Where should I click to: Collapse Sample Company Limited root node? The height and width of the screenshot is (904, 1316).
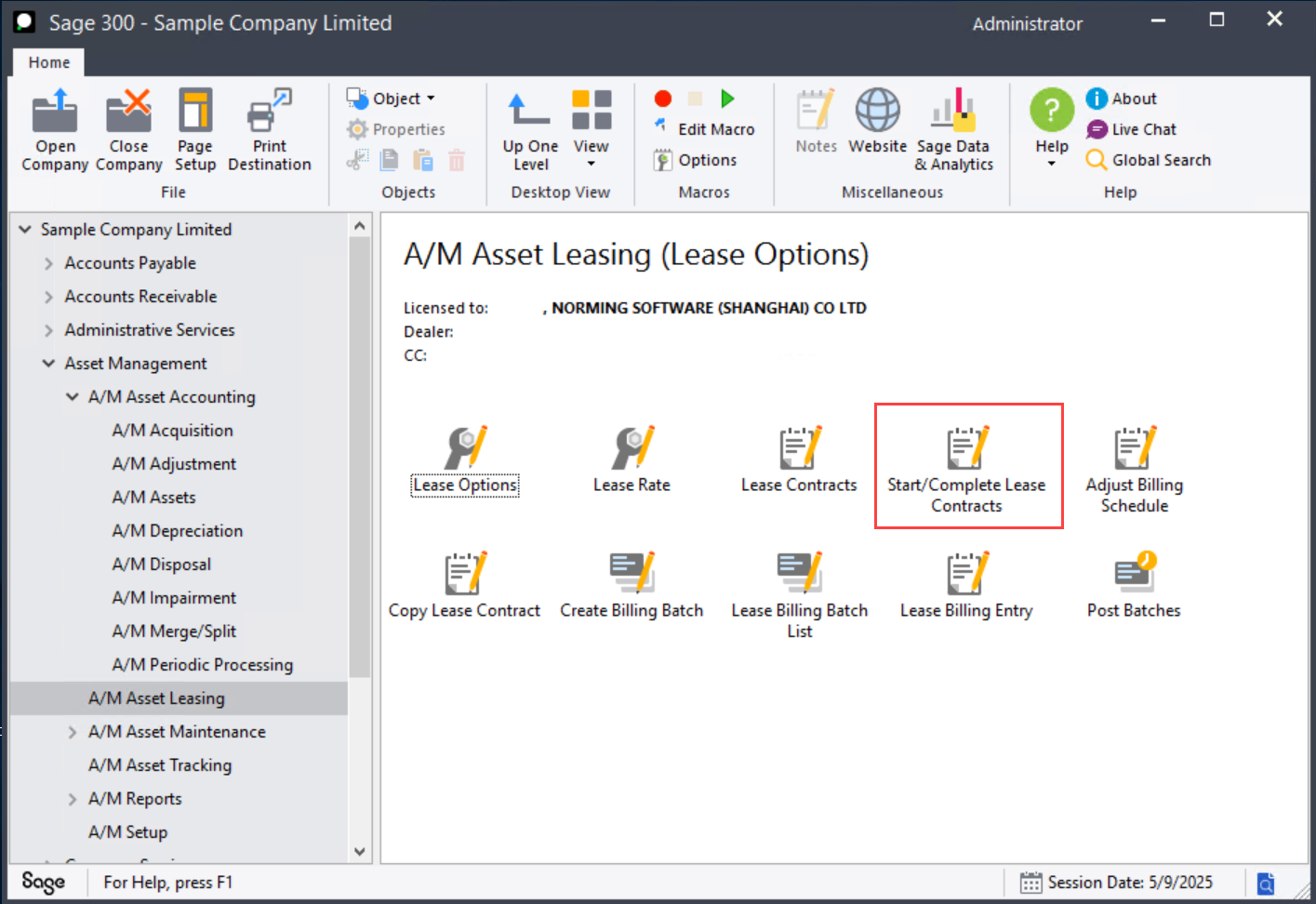pyautogui.click(x=25, y=229)
